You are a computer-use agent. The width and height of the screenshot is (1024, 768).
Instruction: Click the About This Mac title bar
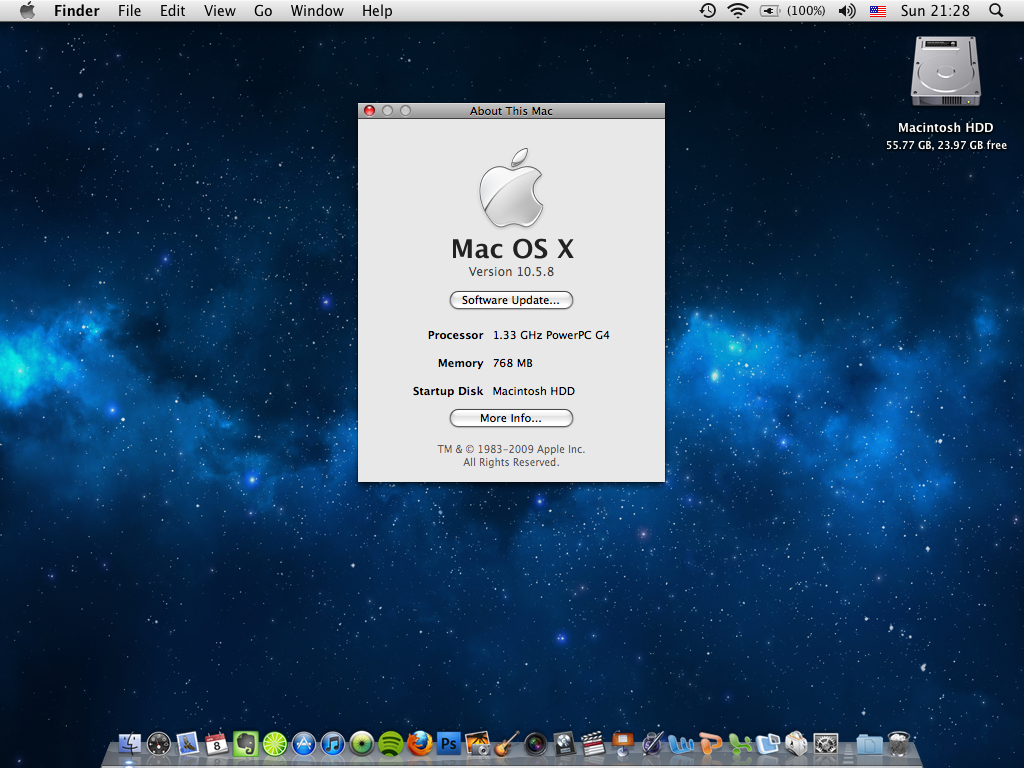[x=511, y=111]
